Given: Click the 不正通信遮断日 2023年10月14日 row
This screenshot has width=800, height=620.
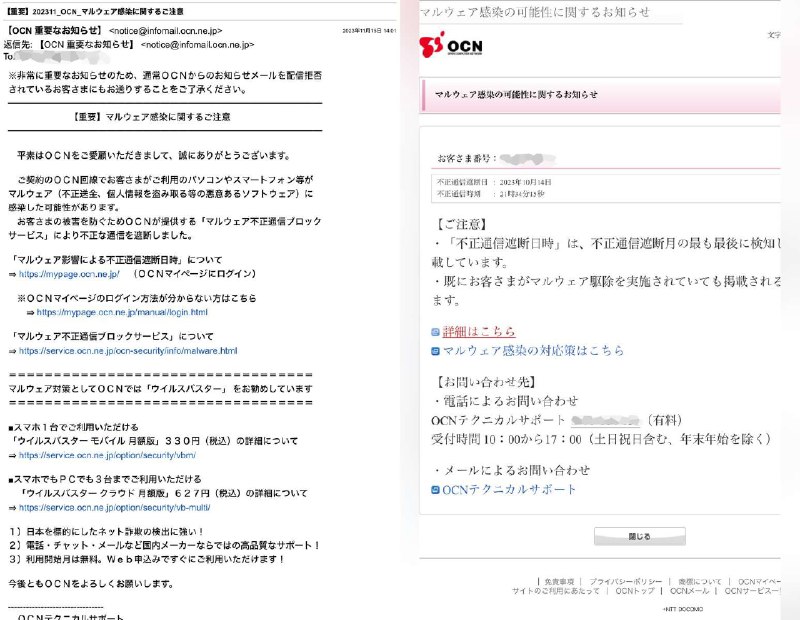Looking at the screenshot, I should pos(494,182).
